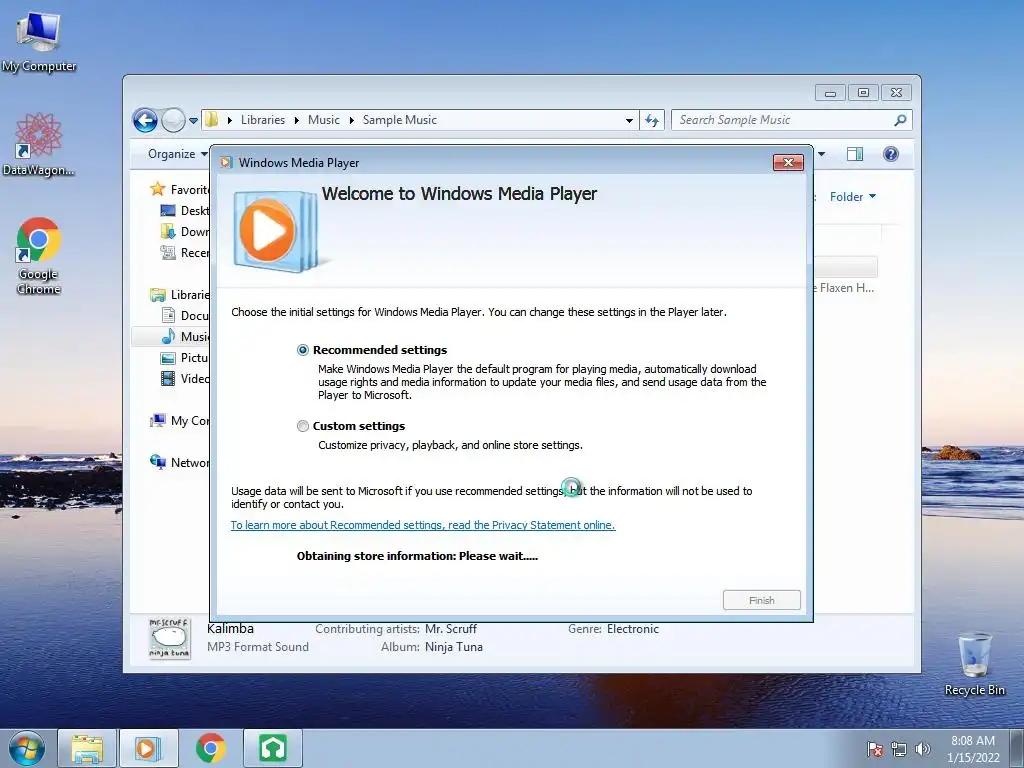Click the large Windows Media Player logo
1024x768 pixels.
[276, 232]
